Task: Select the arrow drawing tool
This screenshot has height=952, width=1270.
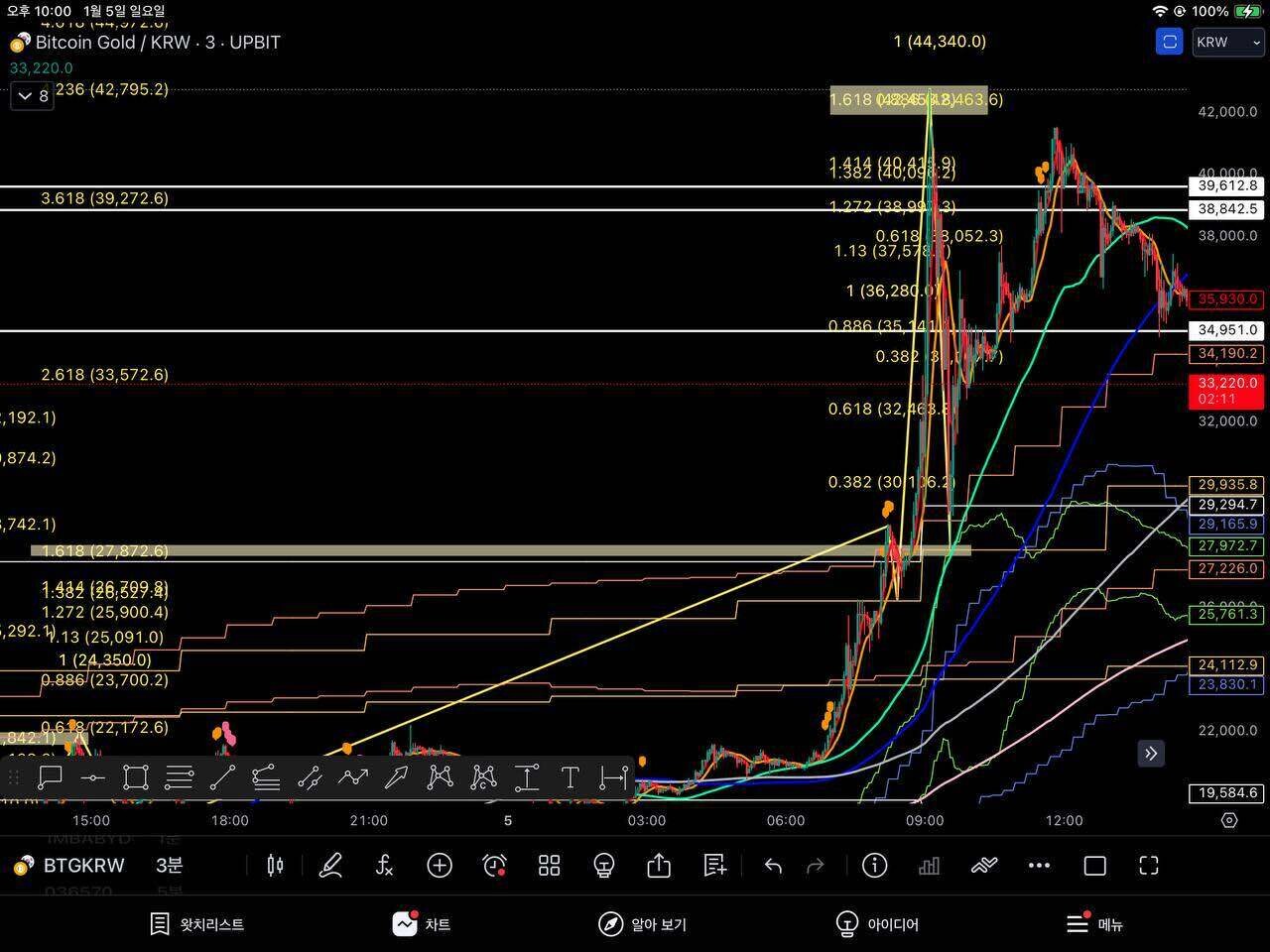Action: click(x=396, y=778)
